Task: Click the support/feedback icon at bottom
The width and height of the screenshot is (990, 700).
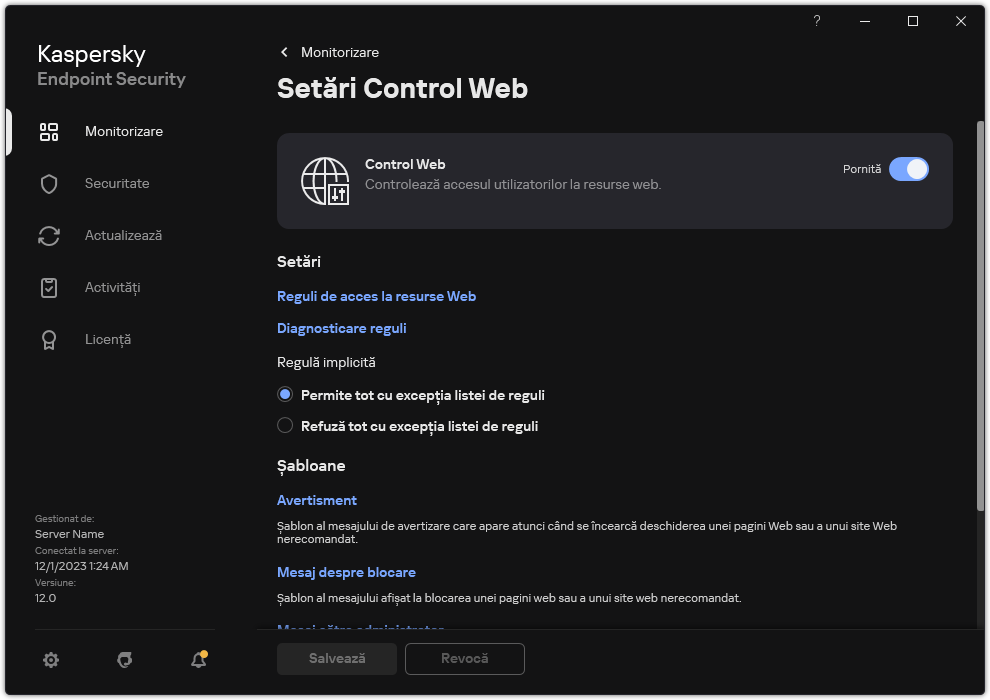Action: (124, 660)
